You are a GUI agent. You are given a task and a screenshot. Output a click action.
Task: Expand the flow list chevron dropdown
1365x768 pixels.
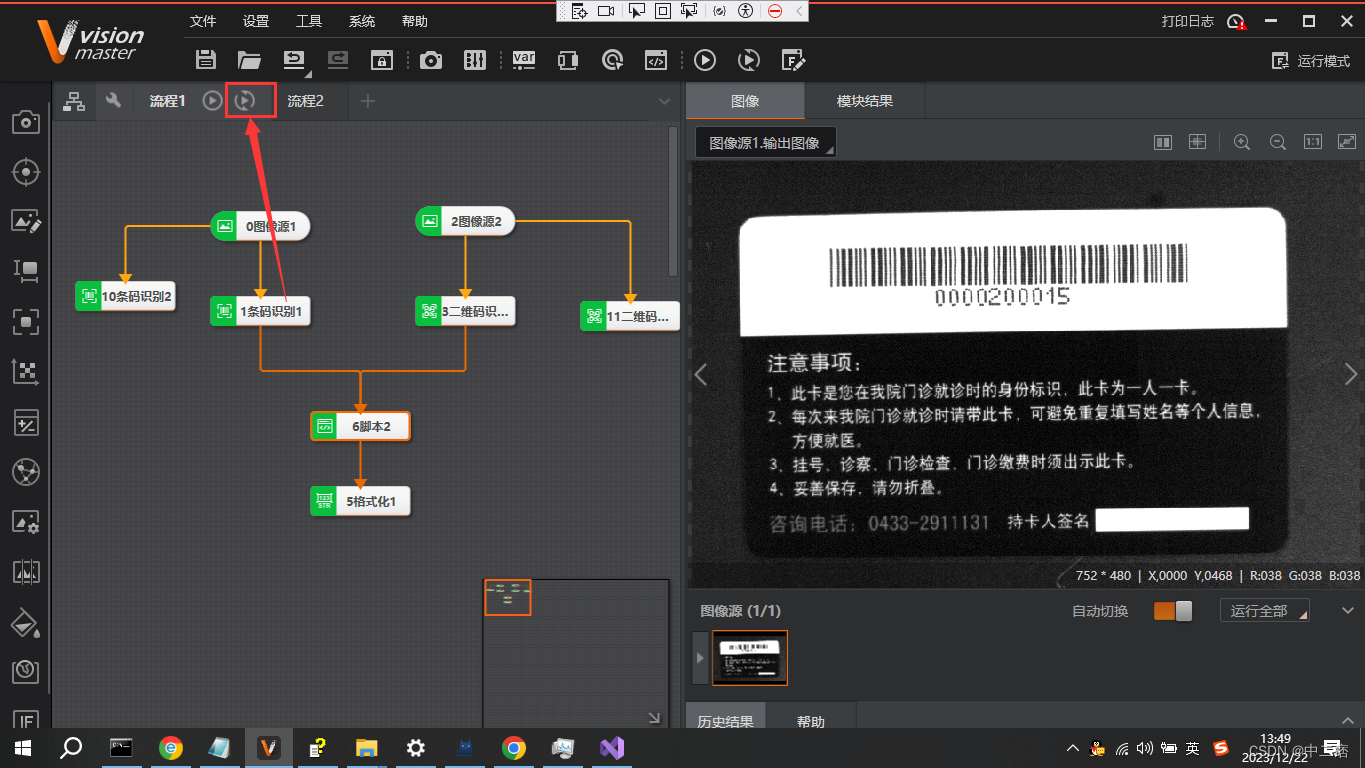665,101
